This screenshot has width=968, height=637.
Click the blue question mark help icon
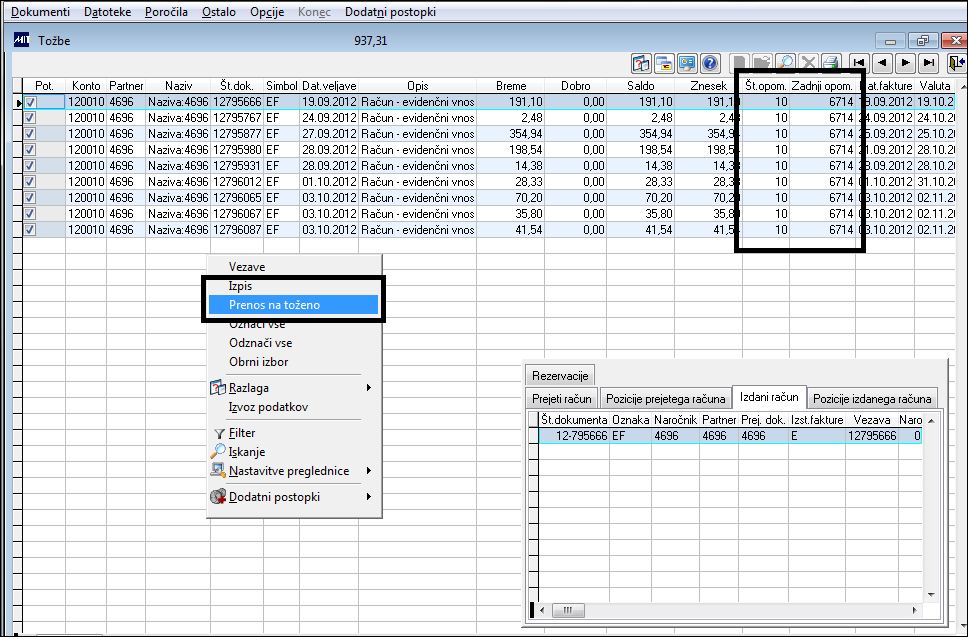[710, 63]
